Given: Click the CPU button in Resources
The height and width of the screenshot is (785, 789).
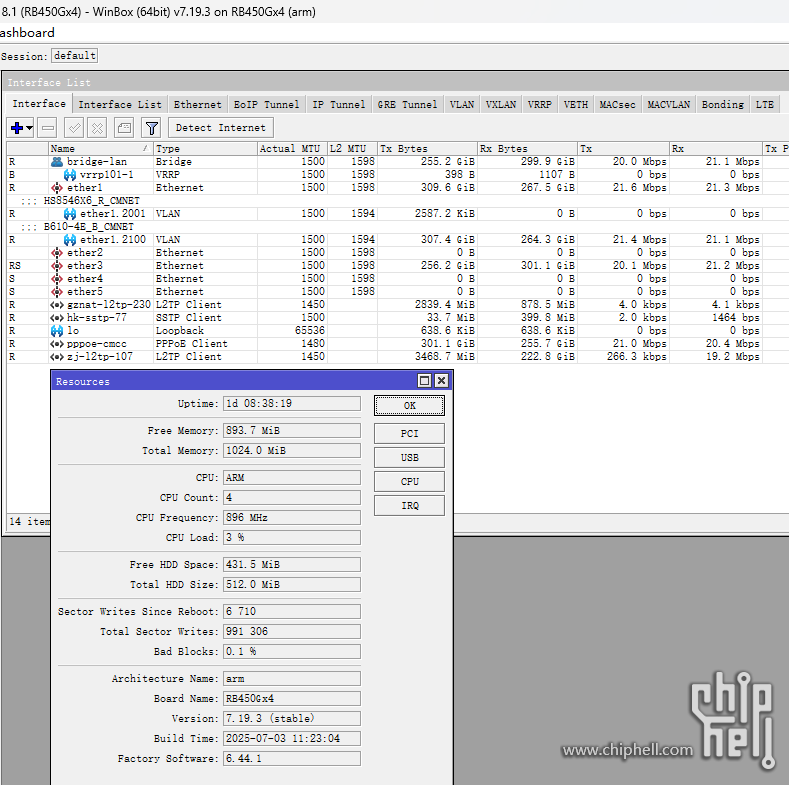Looking at the screenshot, I should (x=409, y=482).
